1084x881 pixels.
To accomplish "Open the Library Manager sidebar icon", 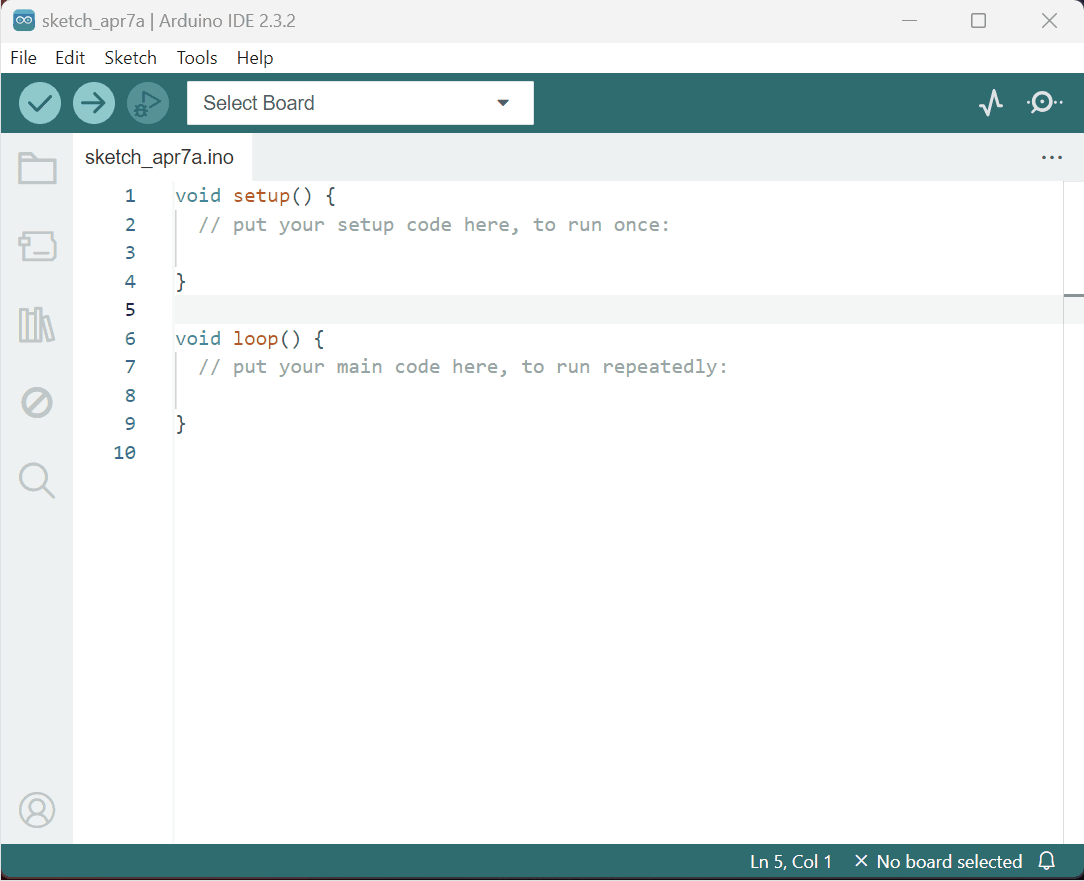I will [x=37, y=324].
